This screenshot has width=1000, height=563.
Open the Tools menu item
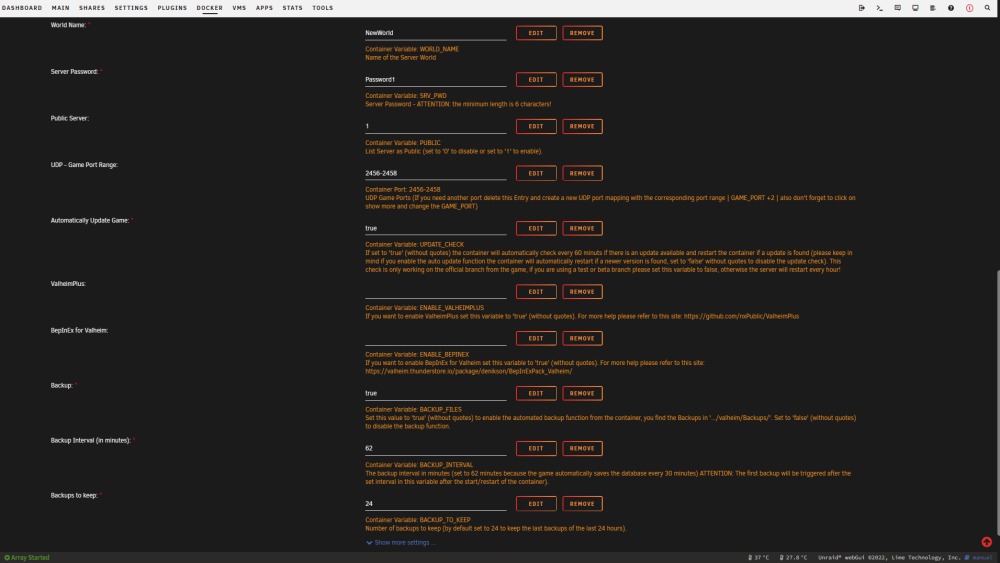[x=323, y=8]
